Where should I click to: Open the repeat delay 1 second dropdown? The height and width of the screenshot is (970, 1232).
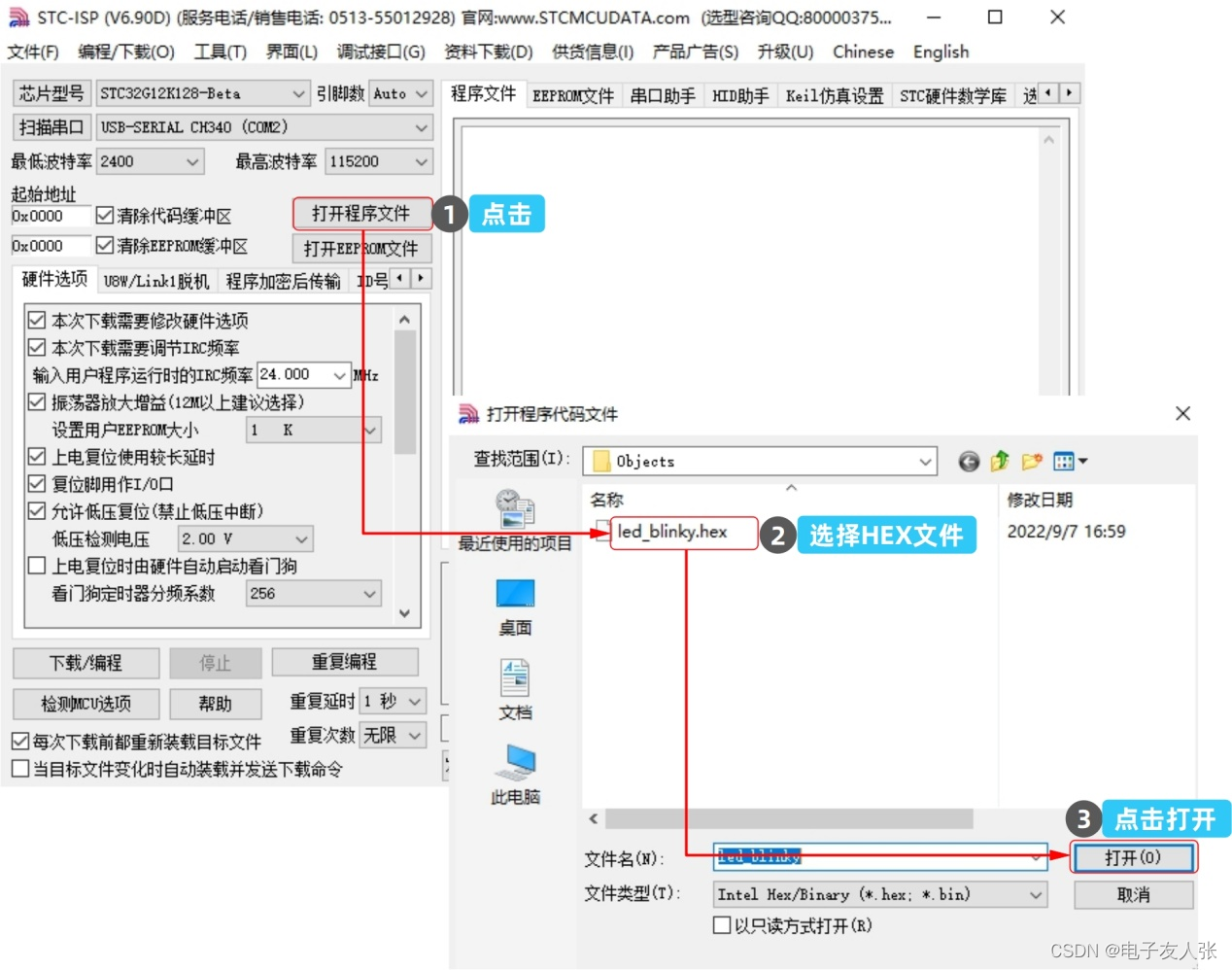pyautogui.click(x=393, y=701)
